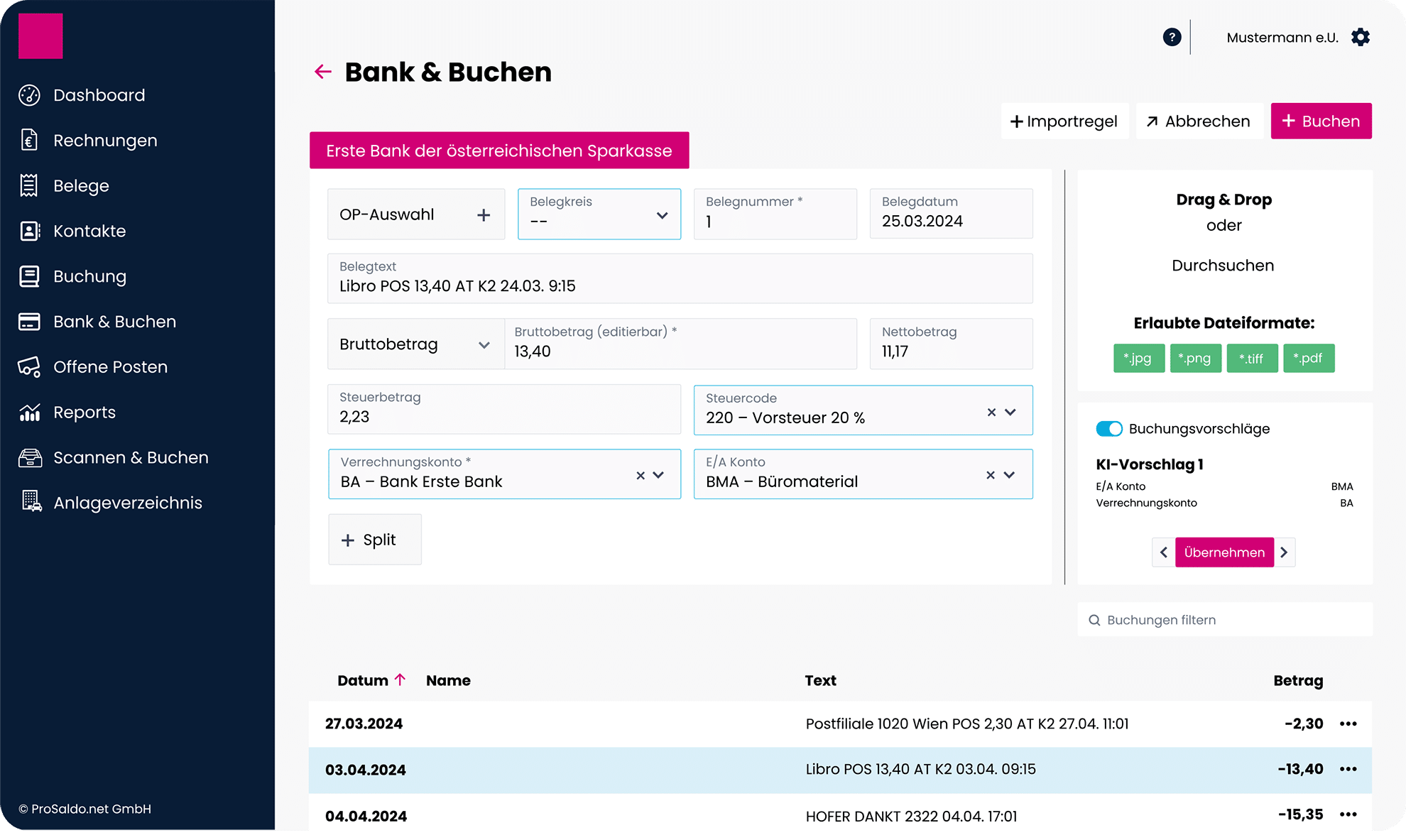Click the plus icon in OP-Auswahl
The image size is (1406, 840).
point(484,215)
